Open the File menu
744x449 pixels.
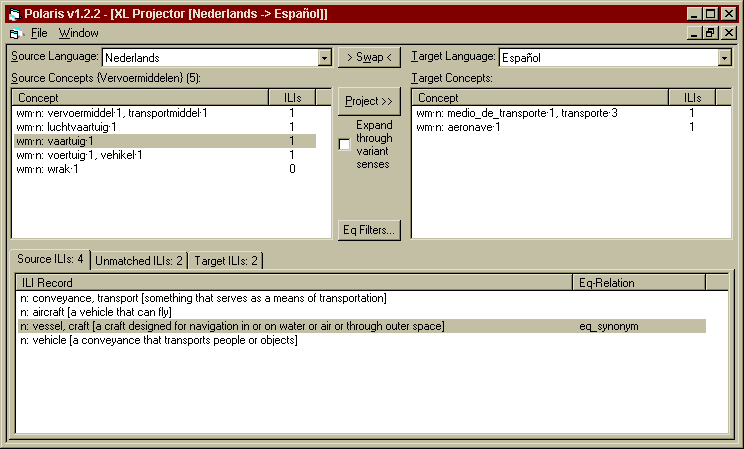(39, 33)
